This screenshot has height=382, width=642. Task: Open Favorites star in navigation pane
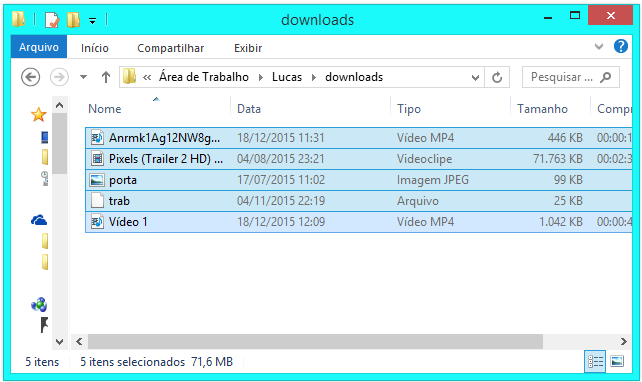coord(38,115)
